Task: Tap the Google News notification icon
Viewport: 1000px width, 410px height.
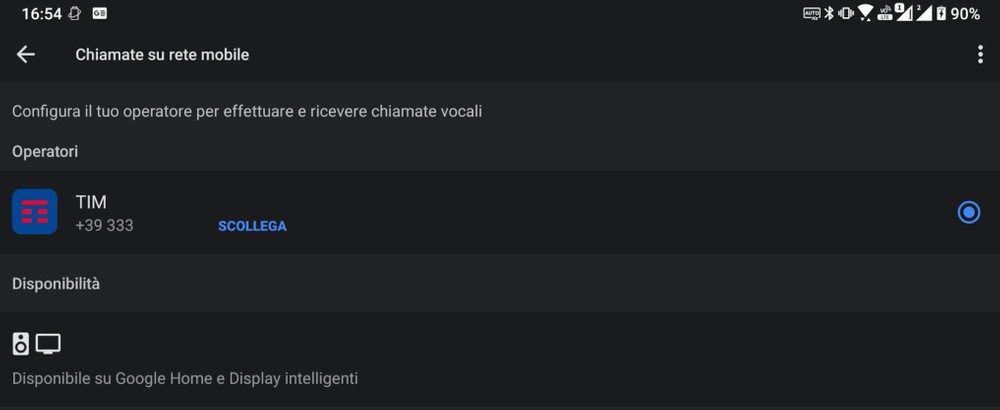Action: [x=99, y=13]
